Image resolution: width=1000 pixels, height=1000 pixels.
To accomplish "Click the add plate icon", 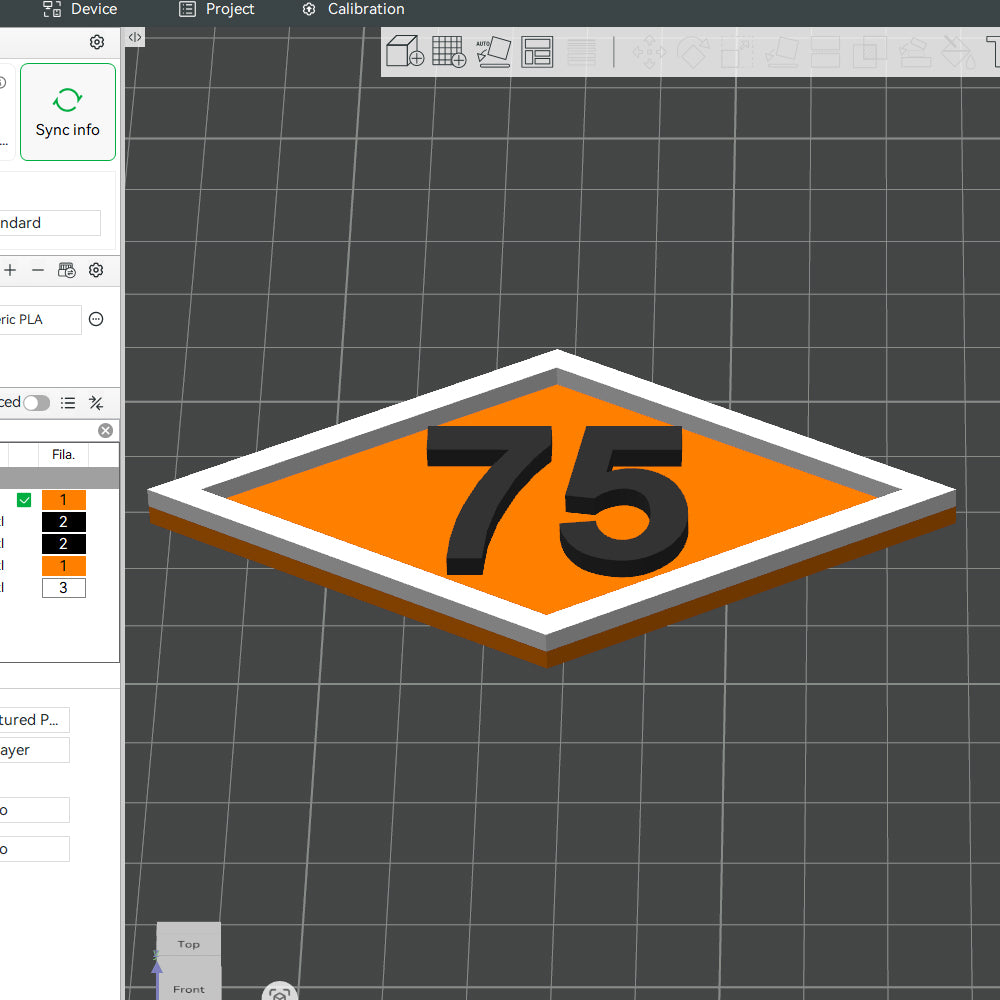I will coord(448,52).
